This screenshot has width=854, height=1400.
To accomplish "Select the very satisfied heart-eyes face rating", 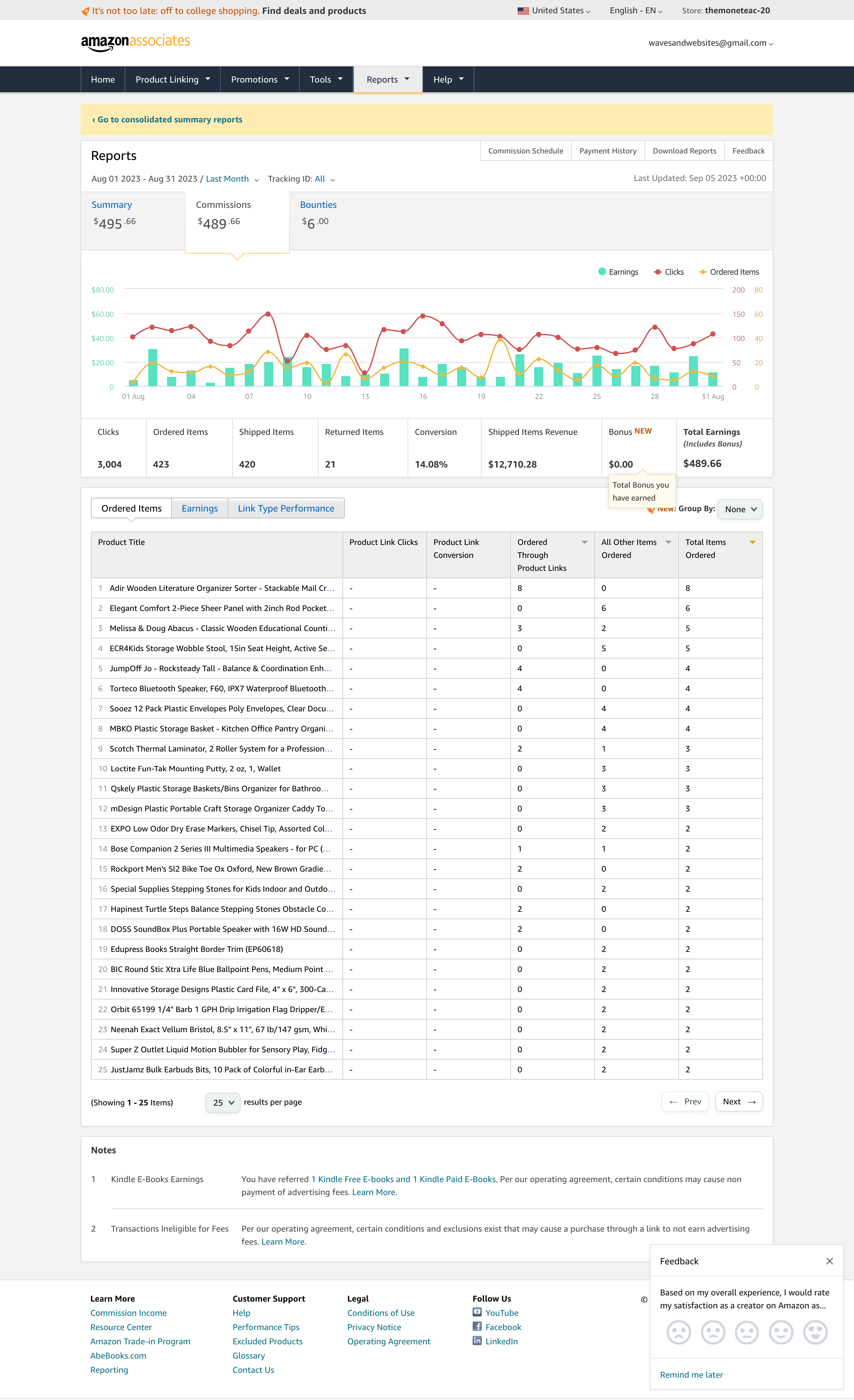I will click(815, 1332).
